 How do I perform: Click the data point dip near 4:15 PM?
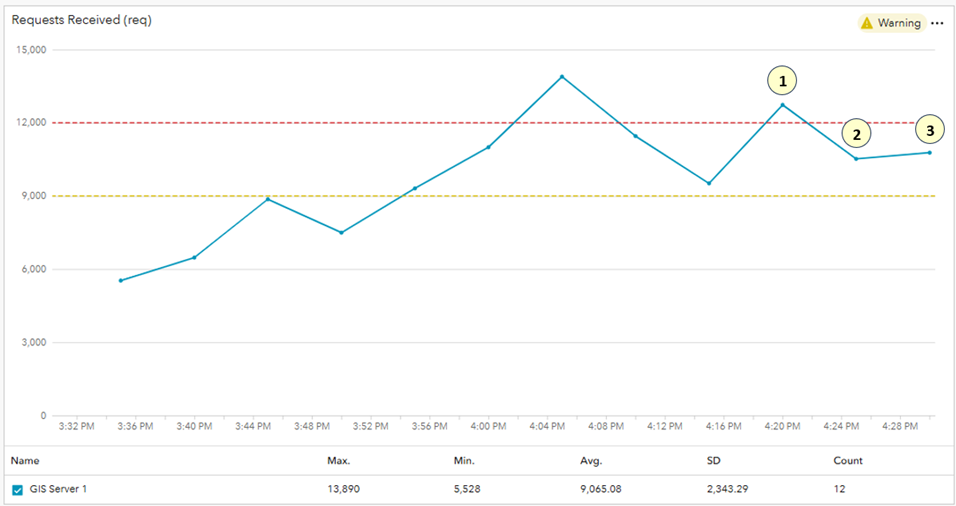pos(709,183)
